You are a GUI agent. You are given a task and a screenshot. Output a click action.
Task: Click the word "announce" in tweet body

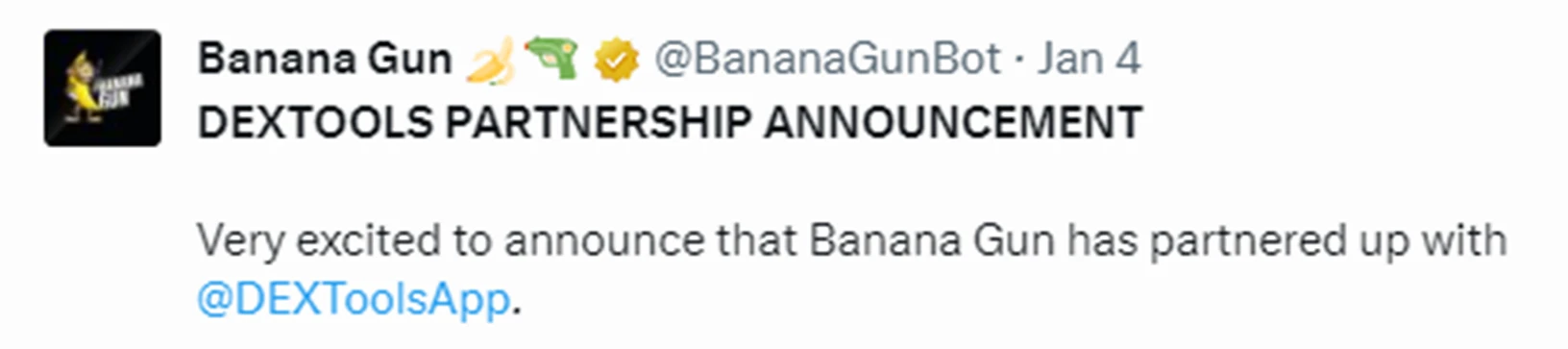[x=605, y=240]
